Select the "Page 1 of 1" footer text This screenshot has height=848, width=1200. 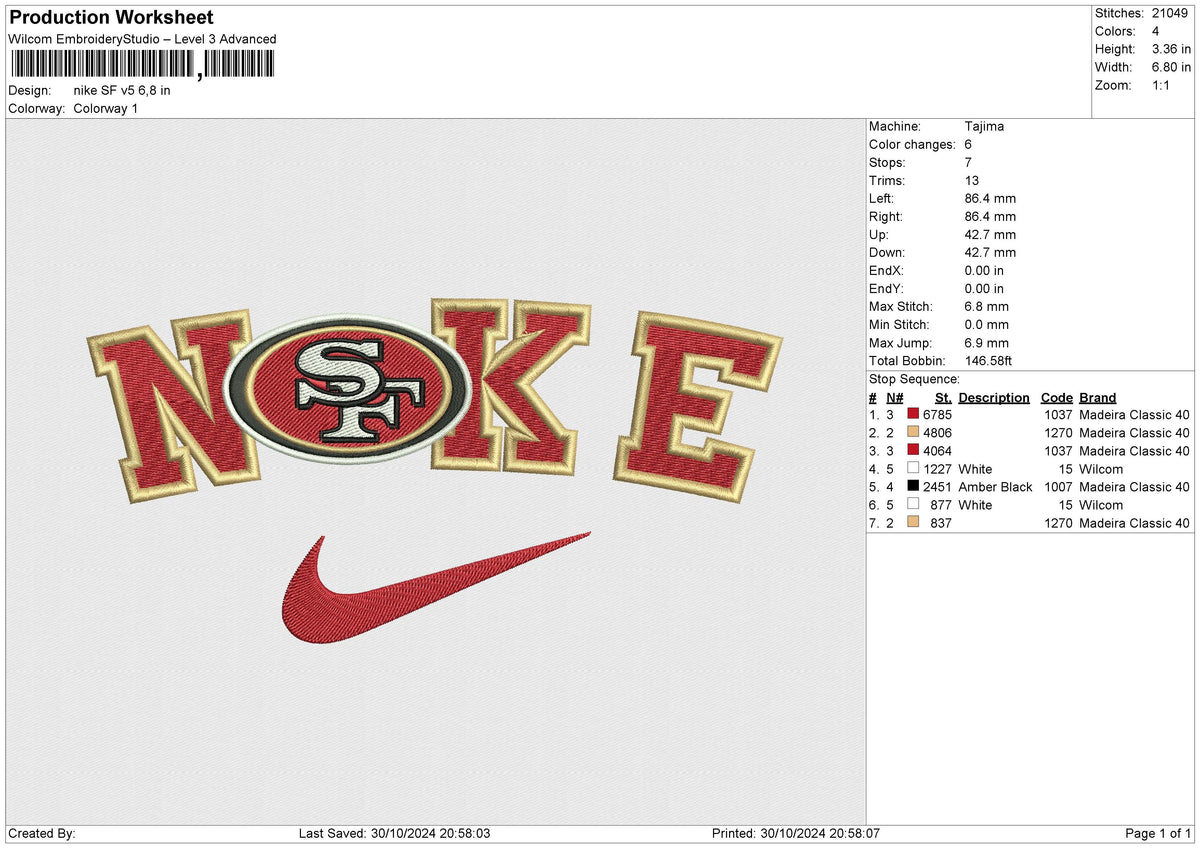1158,833
